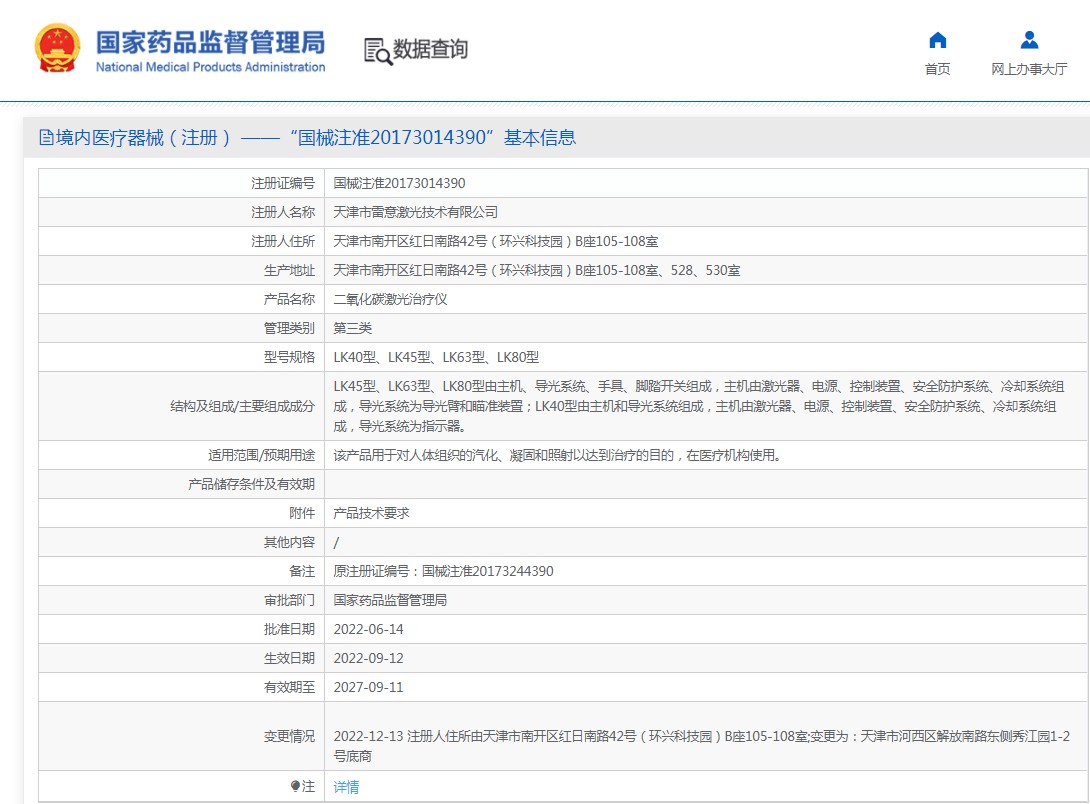Open the 数据查询 search icon
The image size is (1090, 804).
378,51
